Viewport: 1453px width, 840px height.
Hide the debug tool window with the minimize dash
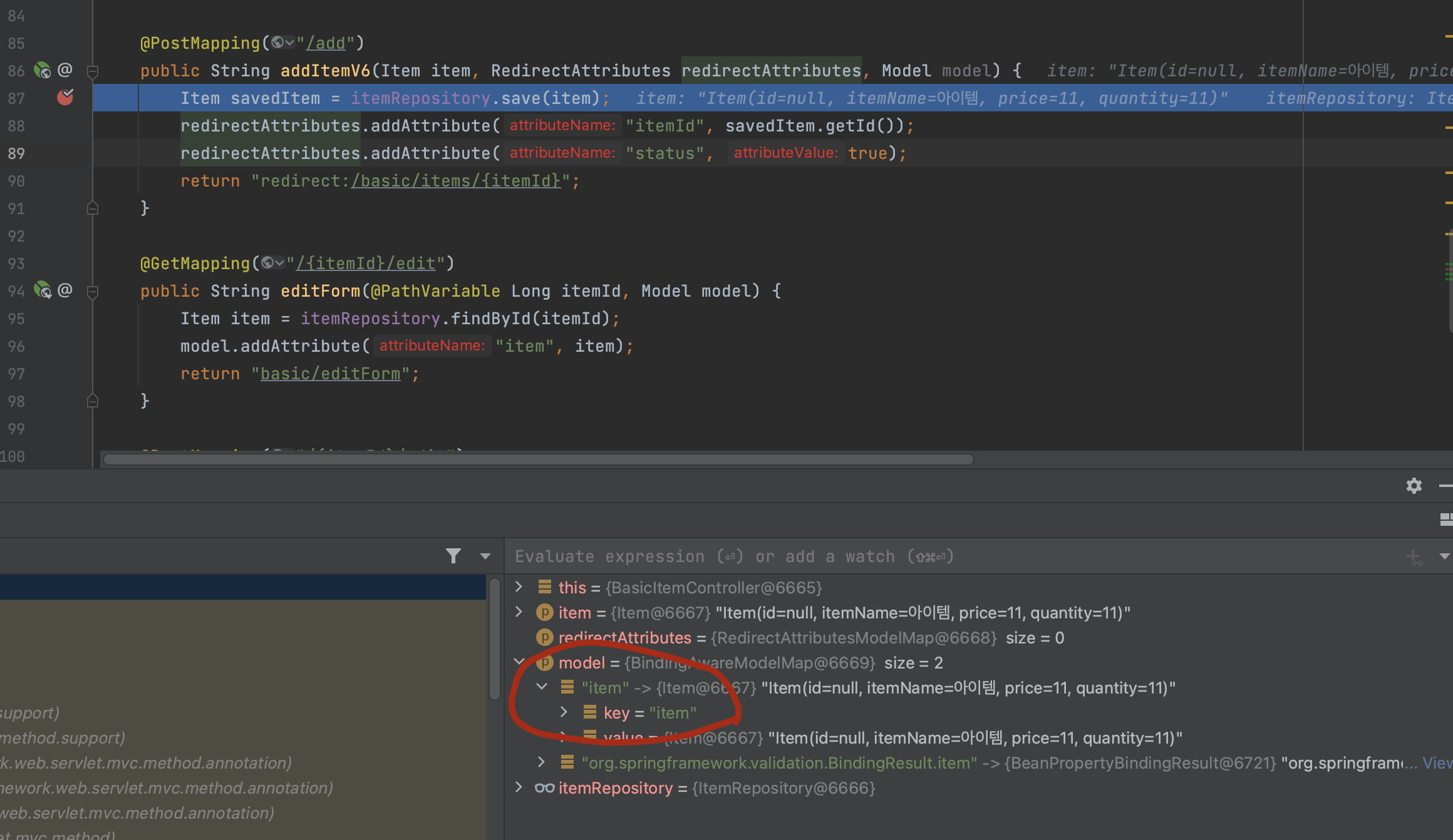1445,486
